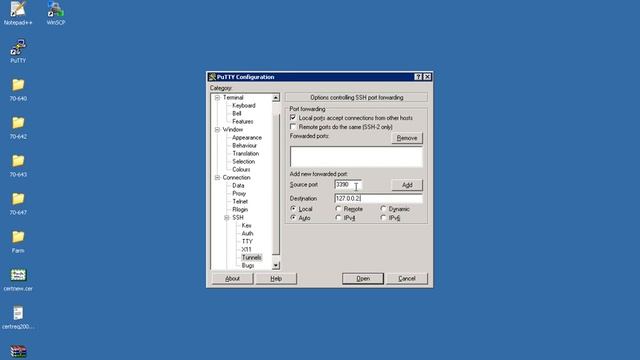Click the category tree scrollbar thumb
The image size is (640, 360).
276,184
